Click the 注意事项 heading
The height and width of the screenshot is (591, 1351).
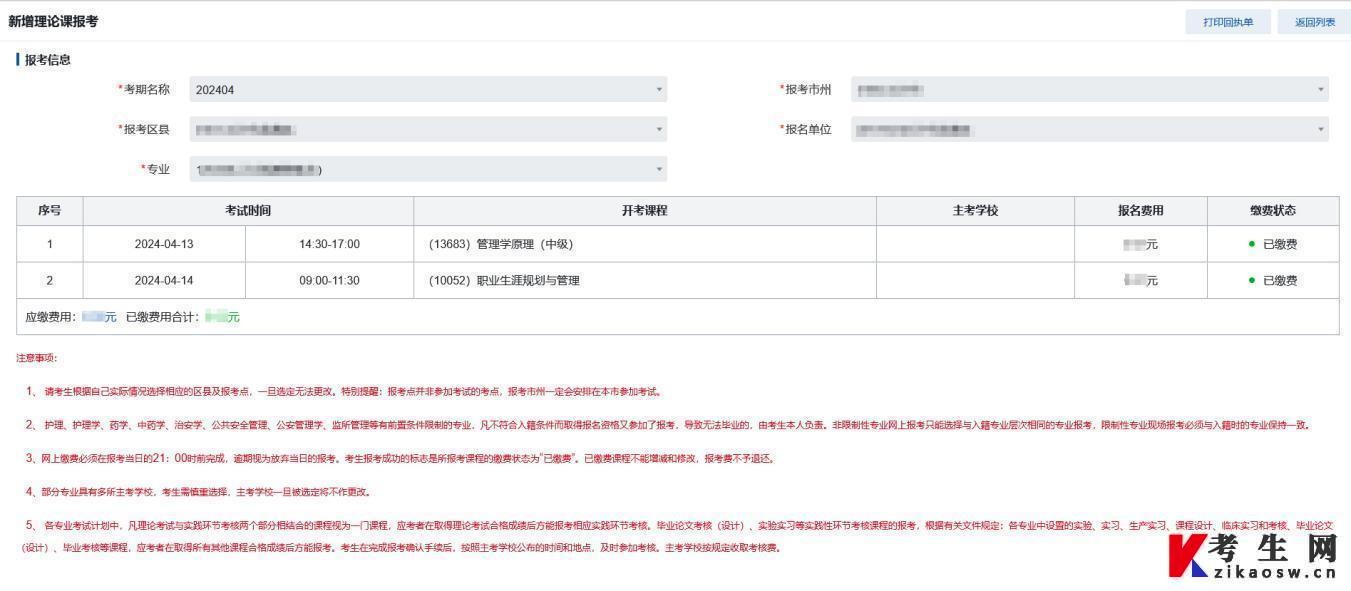point(37,358)
